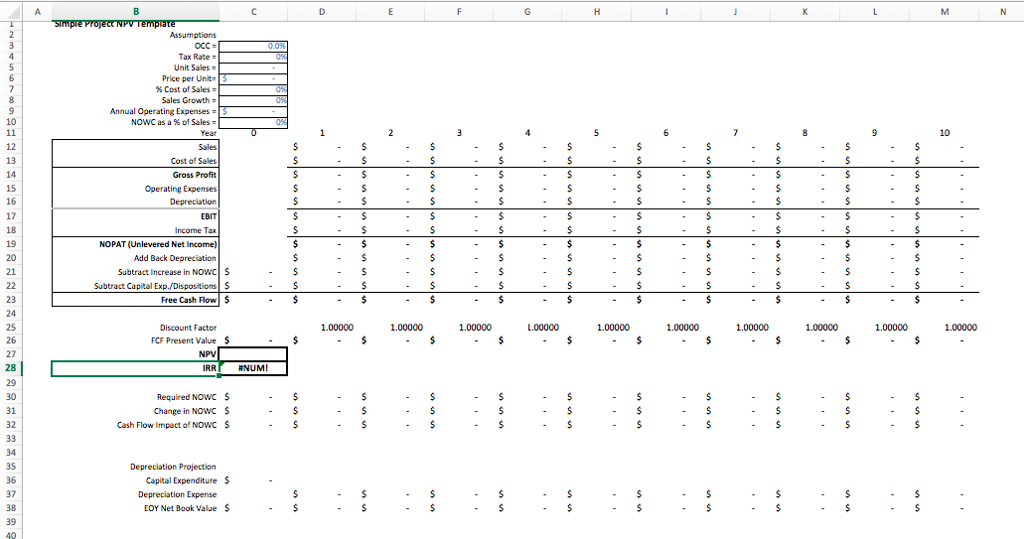Select the empty NPV result cell
This screenshot has width=1024, height=539.
253,353
